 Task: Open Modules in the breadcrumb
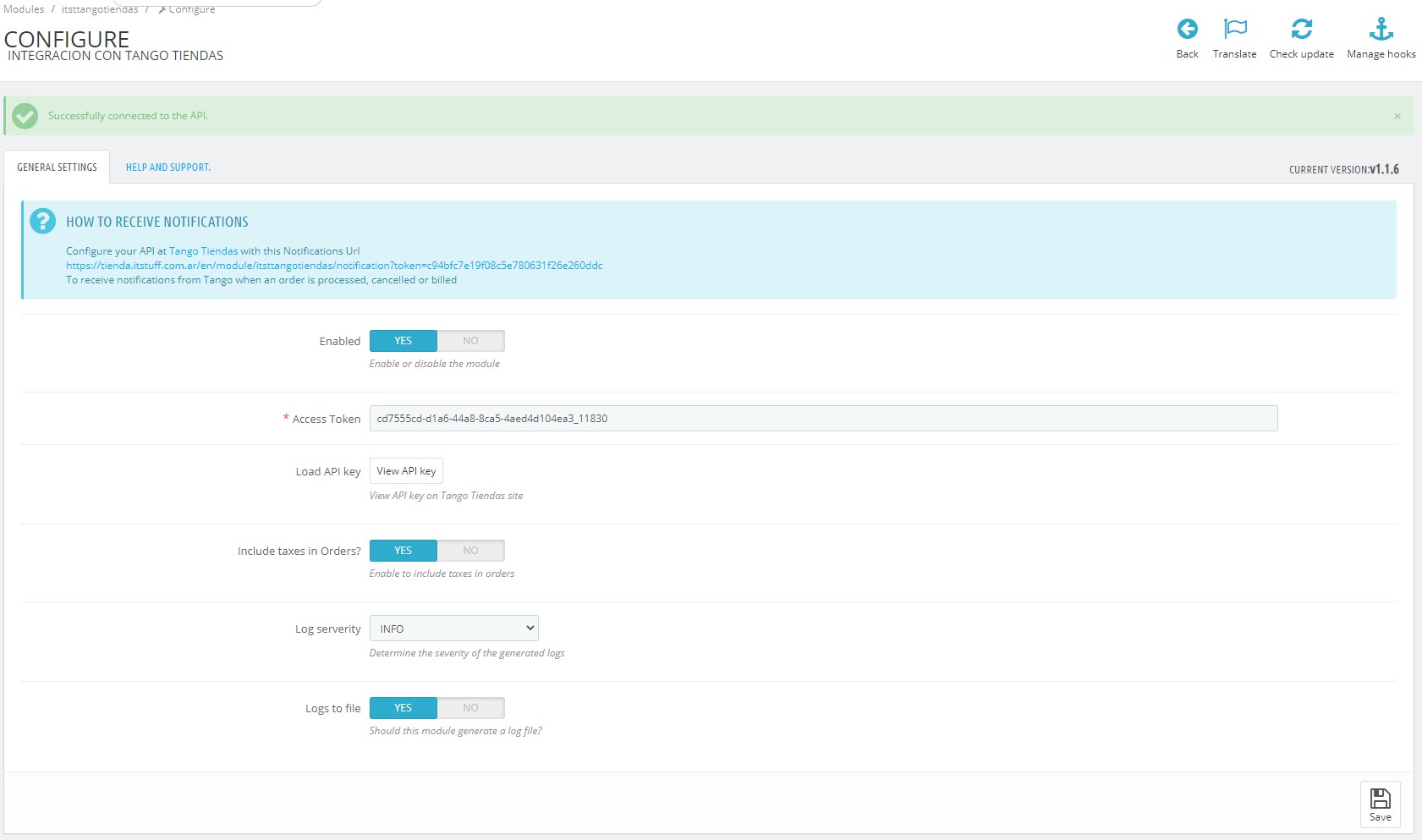click(x=24, y=9)
